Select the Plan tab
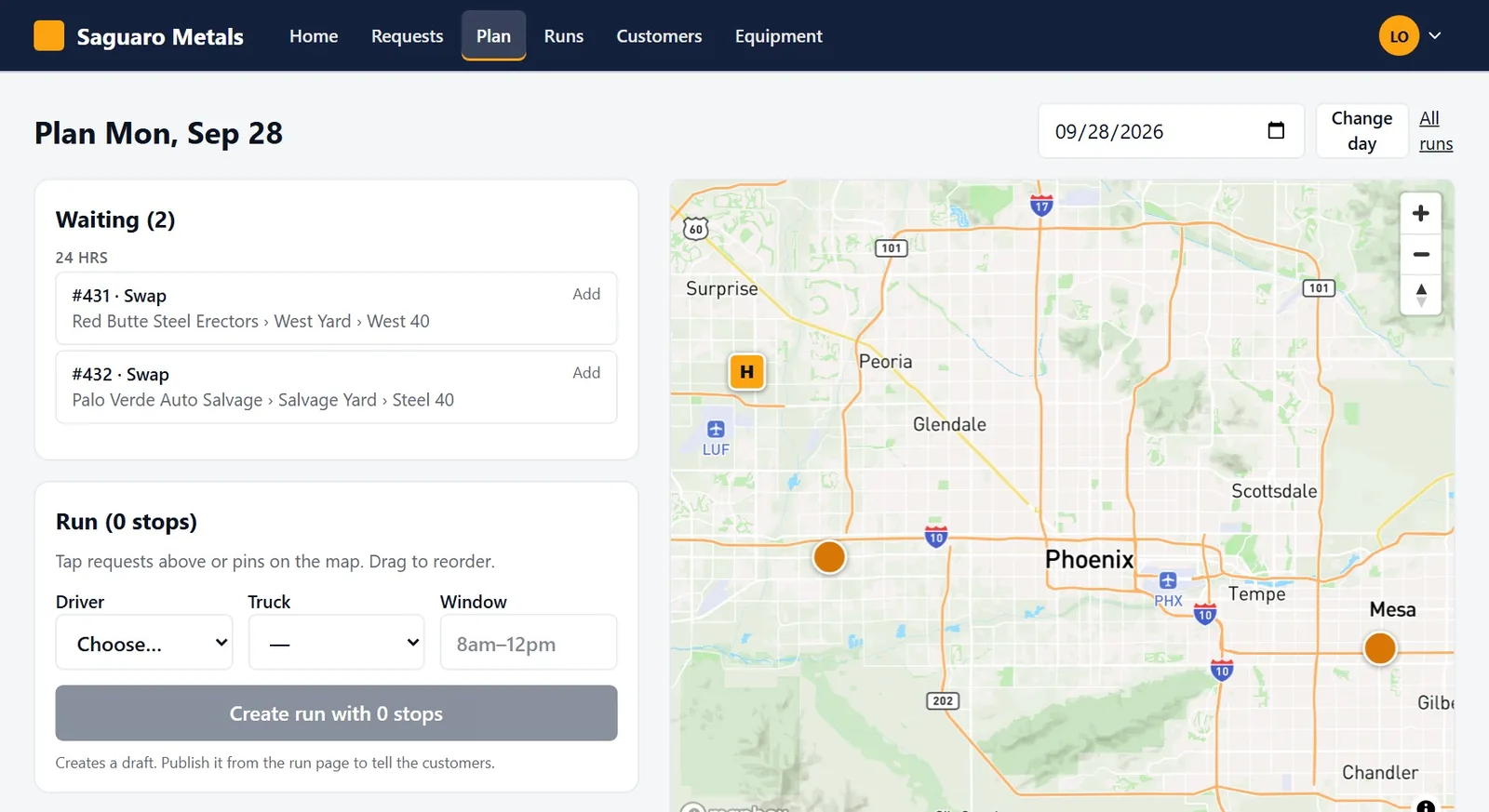The height and width of the screenshot is (812, 1489). click(493, 36)
